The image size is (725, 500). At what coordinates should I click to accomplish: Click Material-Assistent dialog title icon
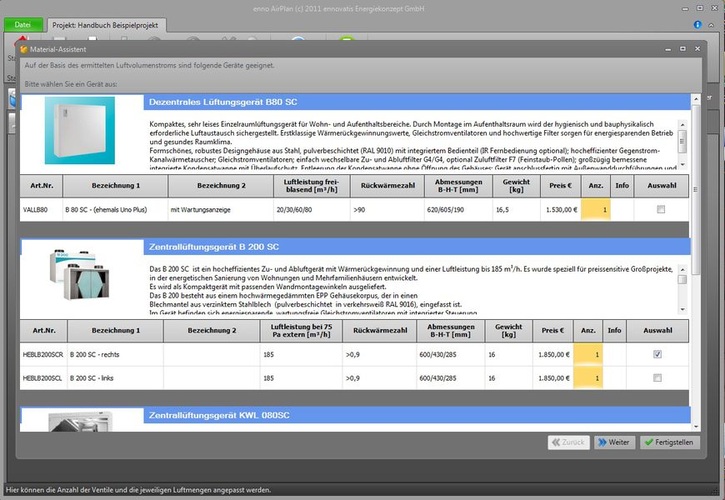click(24, 49)
